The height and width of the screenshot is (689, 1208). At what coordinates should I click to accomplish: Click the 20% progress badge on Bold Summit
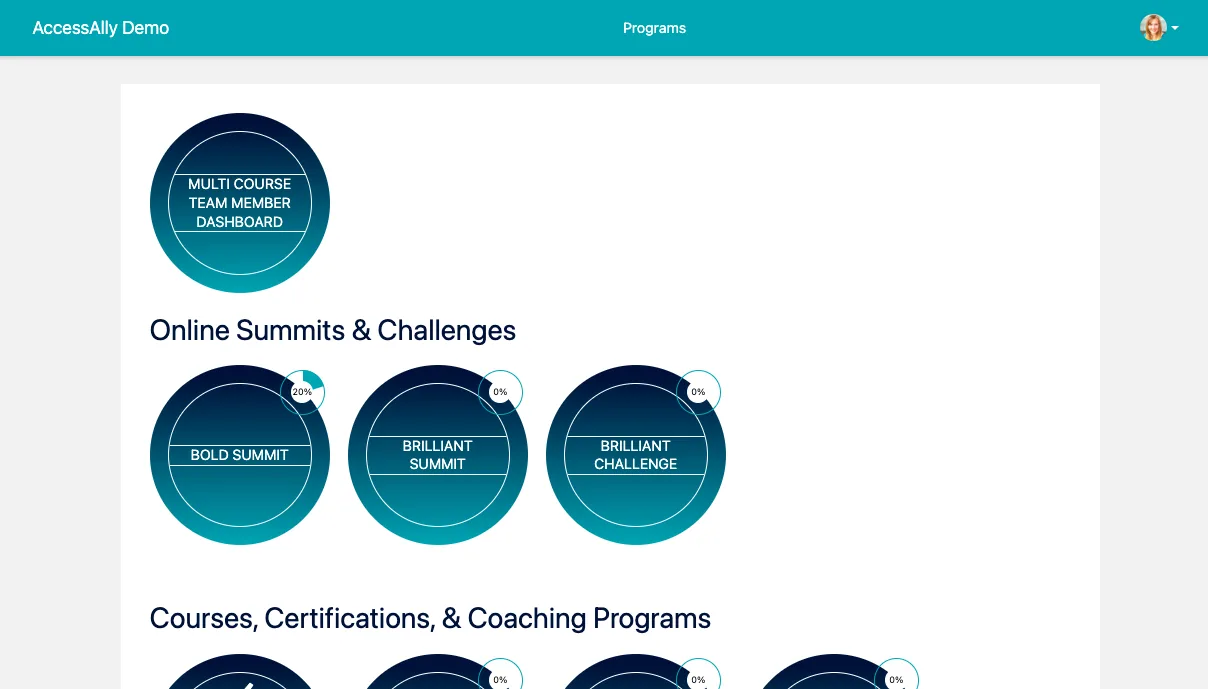click(302, 392)
